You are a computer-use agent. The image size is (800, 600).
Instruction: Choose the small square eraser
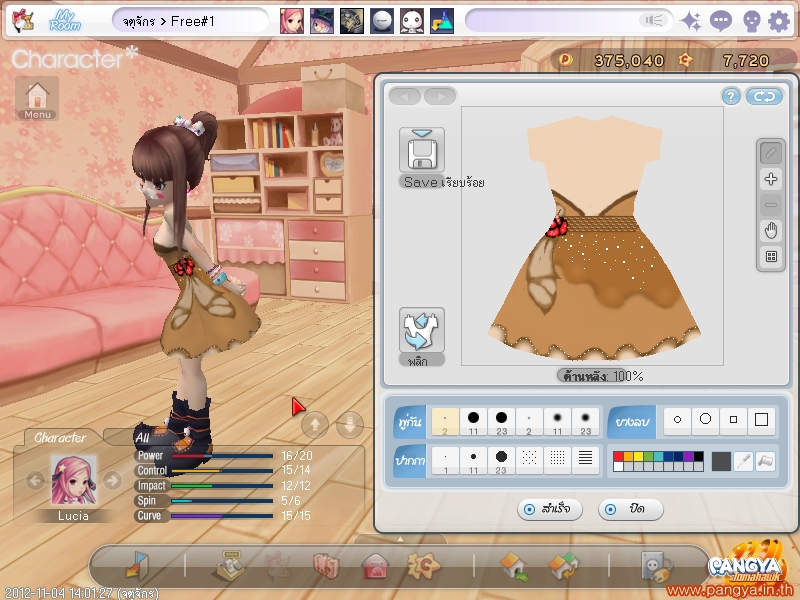733,420
